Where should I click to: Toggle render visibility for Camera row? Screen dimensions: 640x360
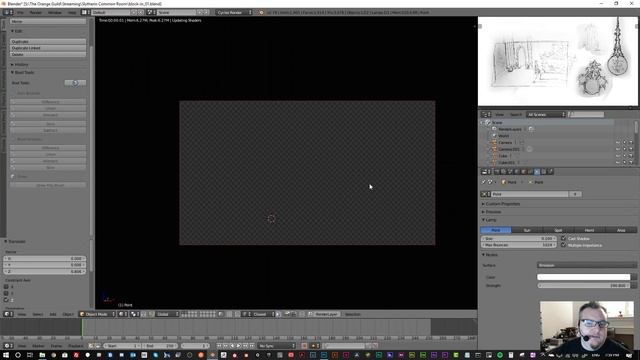point(631,142)
